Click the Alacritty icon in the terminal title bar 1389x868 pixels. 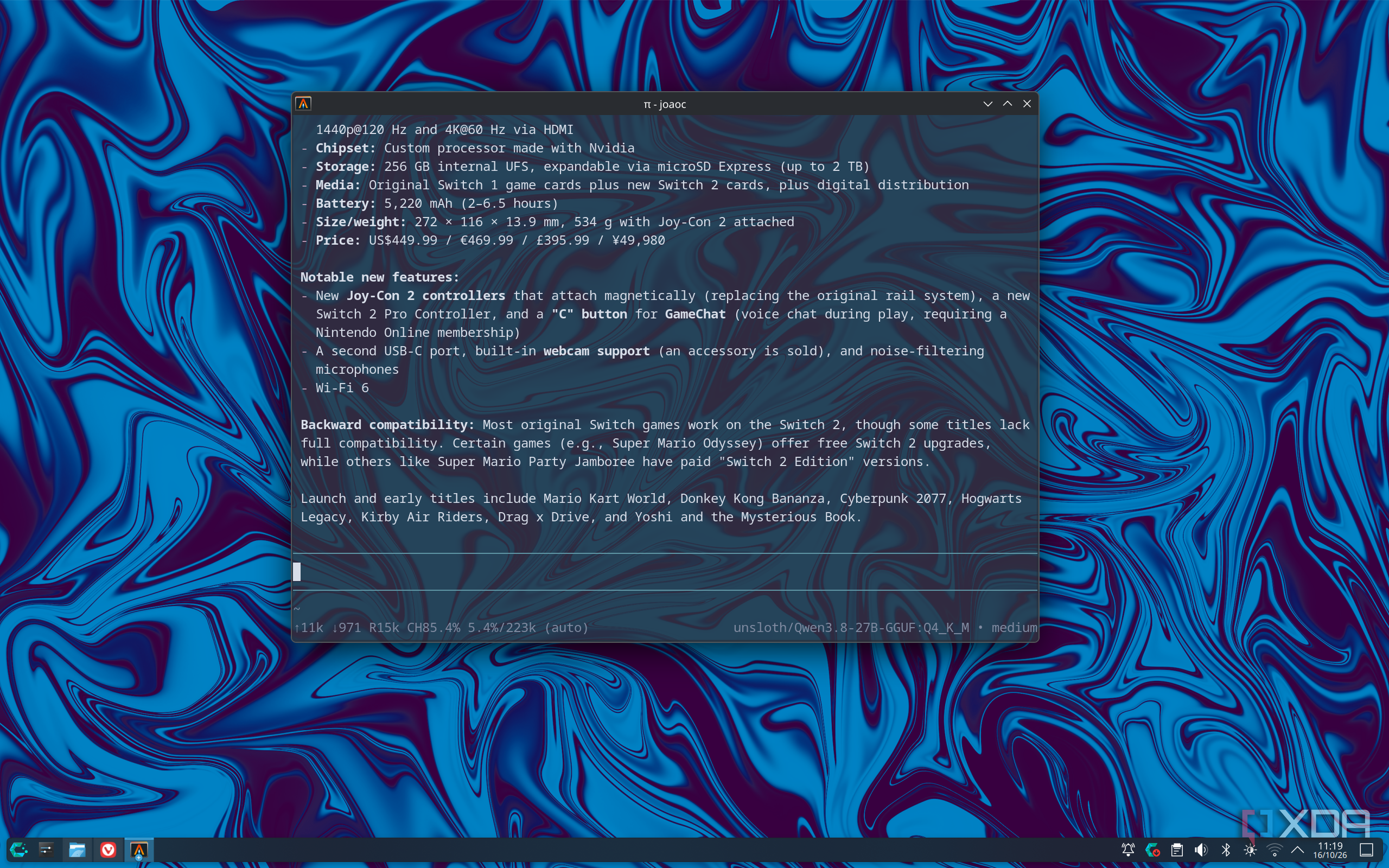pyautogui.click(x=304, y=104)
